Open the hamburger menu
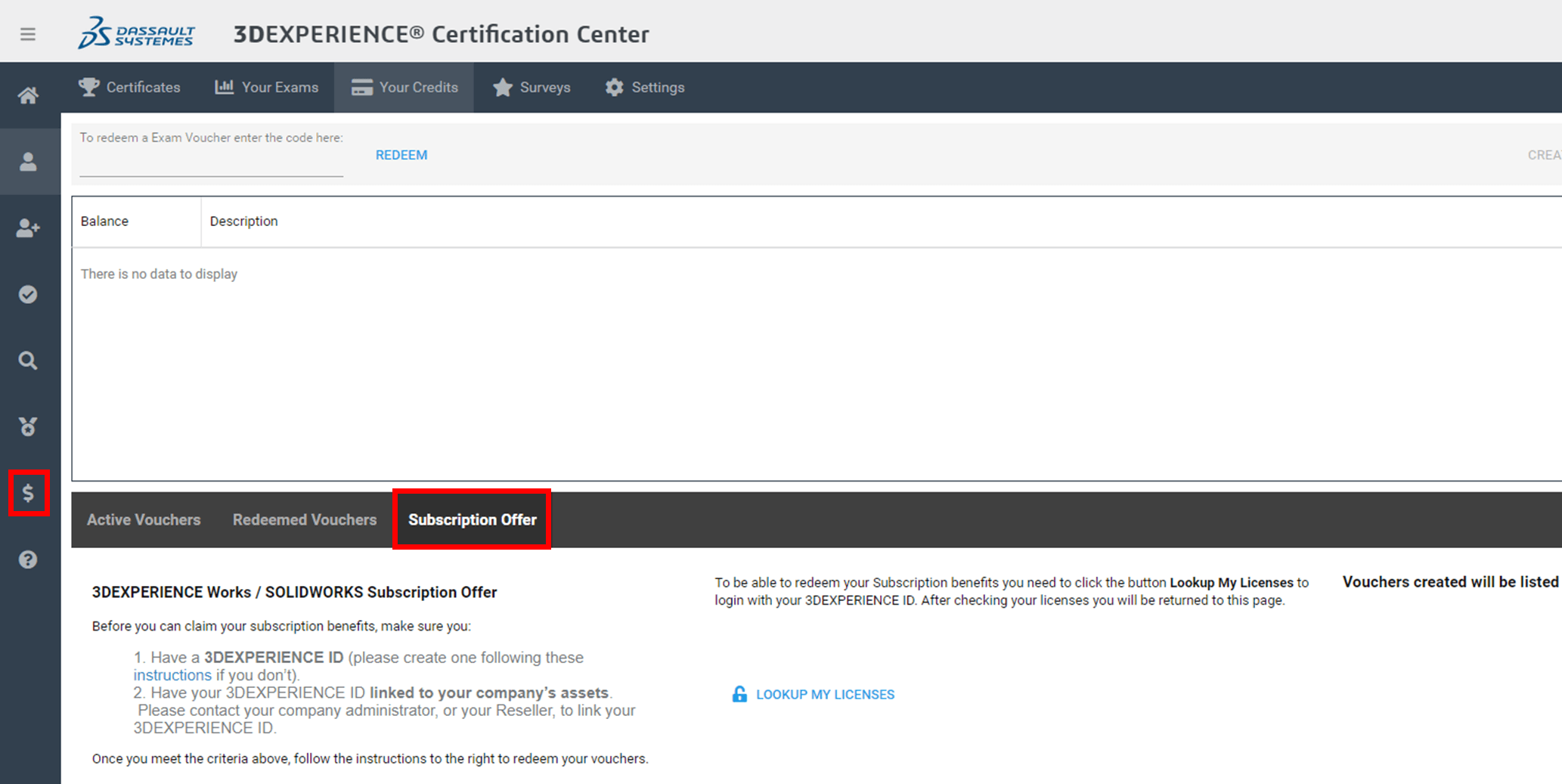 (28, 34)
